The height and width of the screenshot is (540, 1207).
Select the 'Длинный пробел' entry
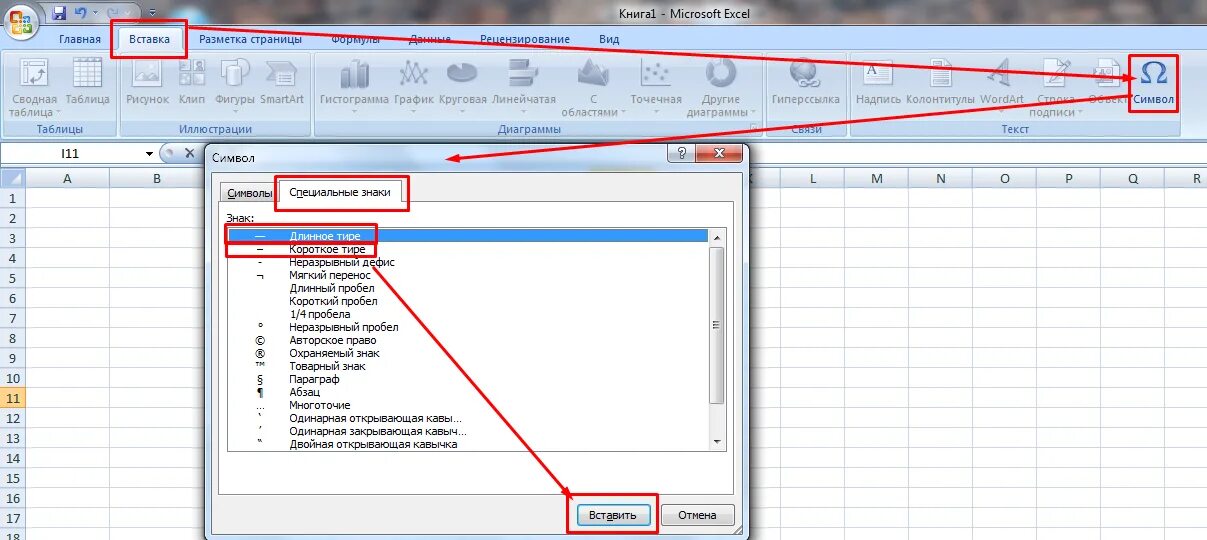click(468, 288)
